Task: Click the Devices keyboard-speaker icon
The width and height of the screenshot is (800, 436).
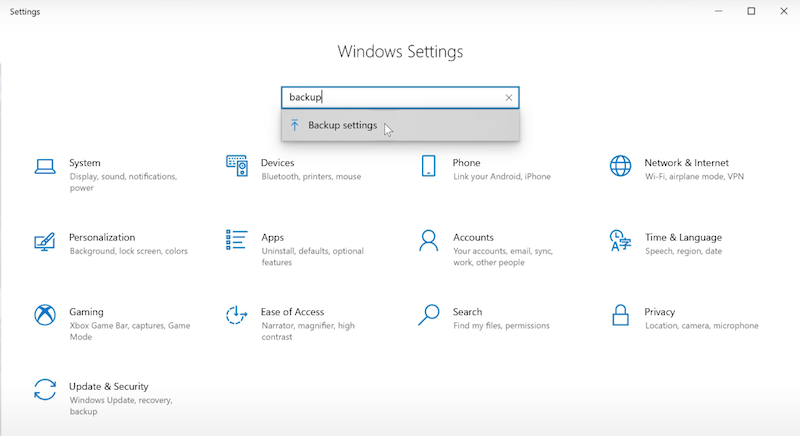Action: coord(237,166)
